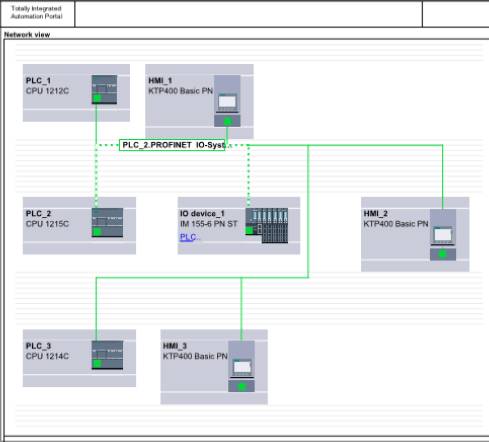Click the Totally Integrated Automation Portal header
The image size is (489, 442).
click(x=36, y=12)
